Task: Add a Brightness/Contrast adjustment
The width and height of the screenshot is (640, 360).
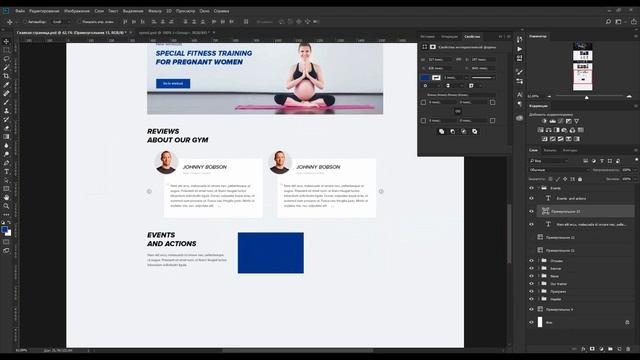Action: pyautogui.click(x=544, y=121)
